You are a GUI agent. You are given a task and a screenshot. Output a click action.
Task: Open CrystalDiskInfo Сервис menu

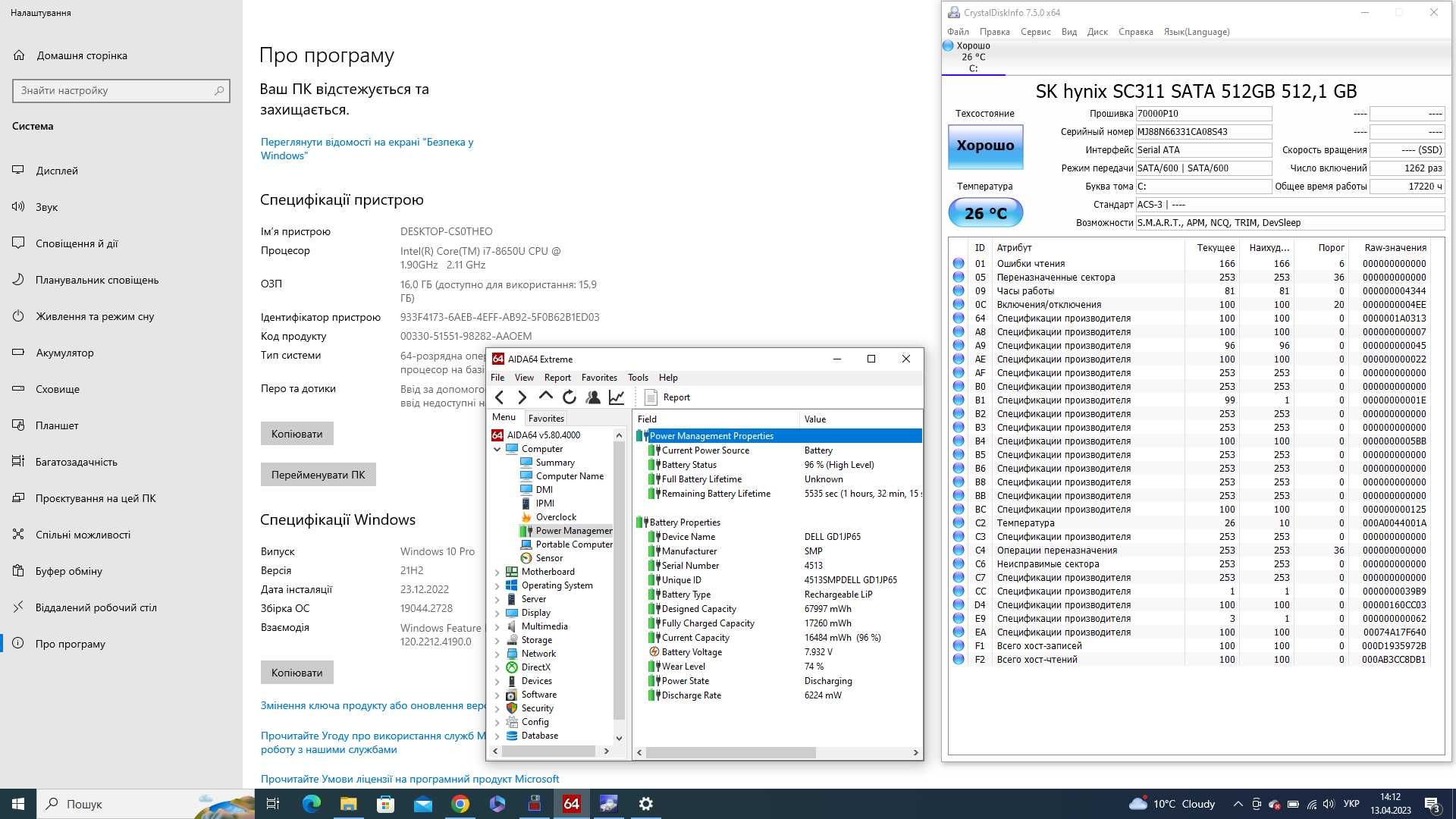click(1035, 32)
